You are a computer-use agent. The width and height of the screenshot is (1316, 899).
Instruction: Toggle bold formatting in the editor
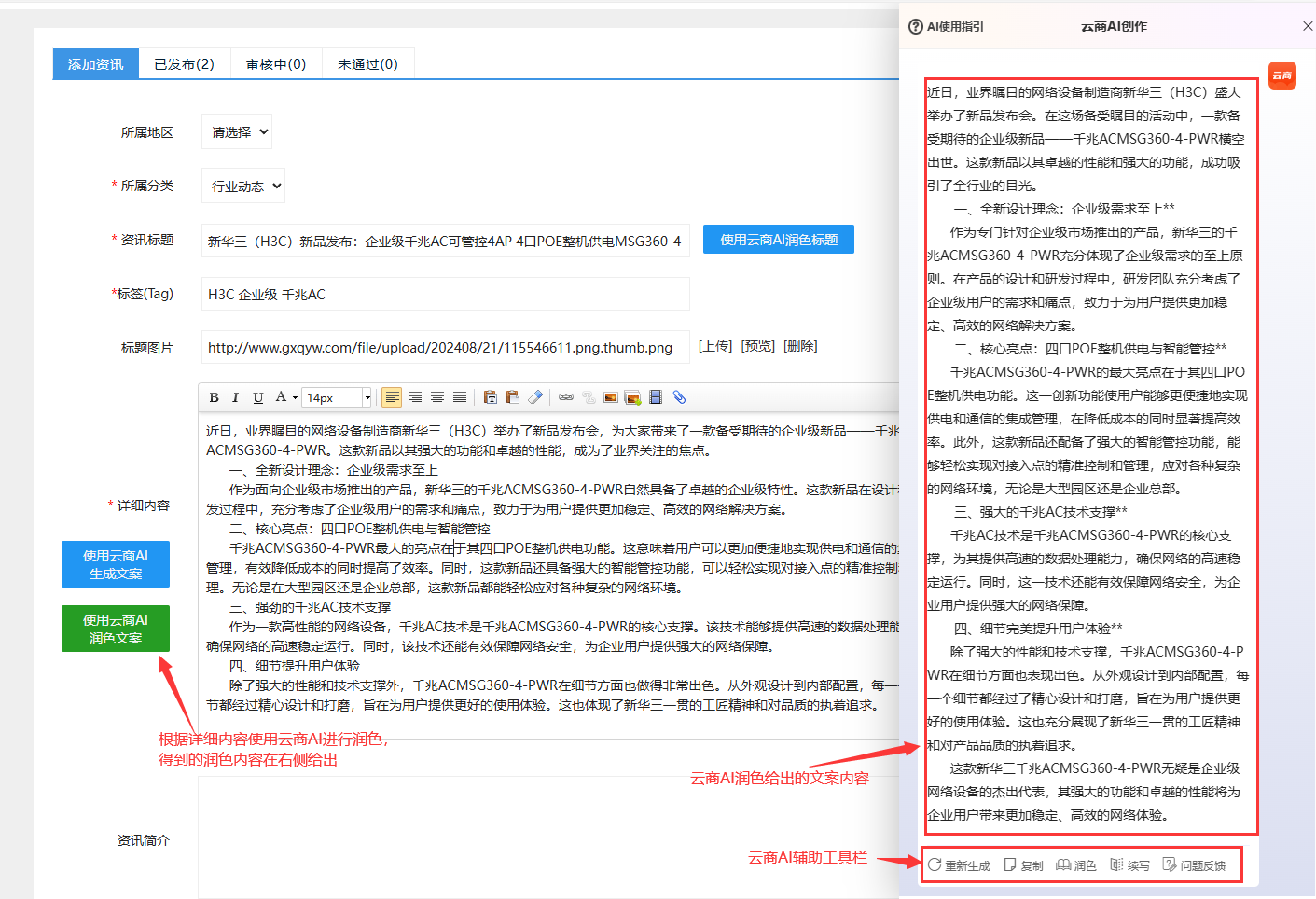(x=215, y=397)
